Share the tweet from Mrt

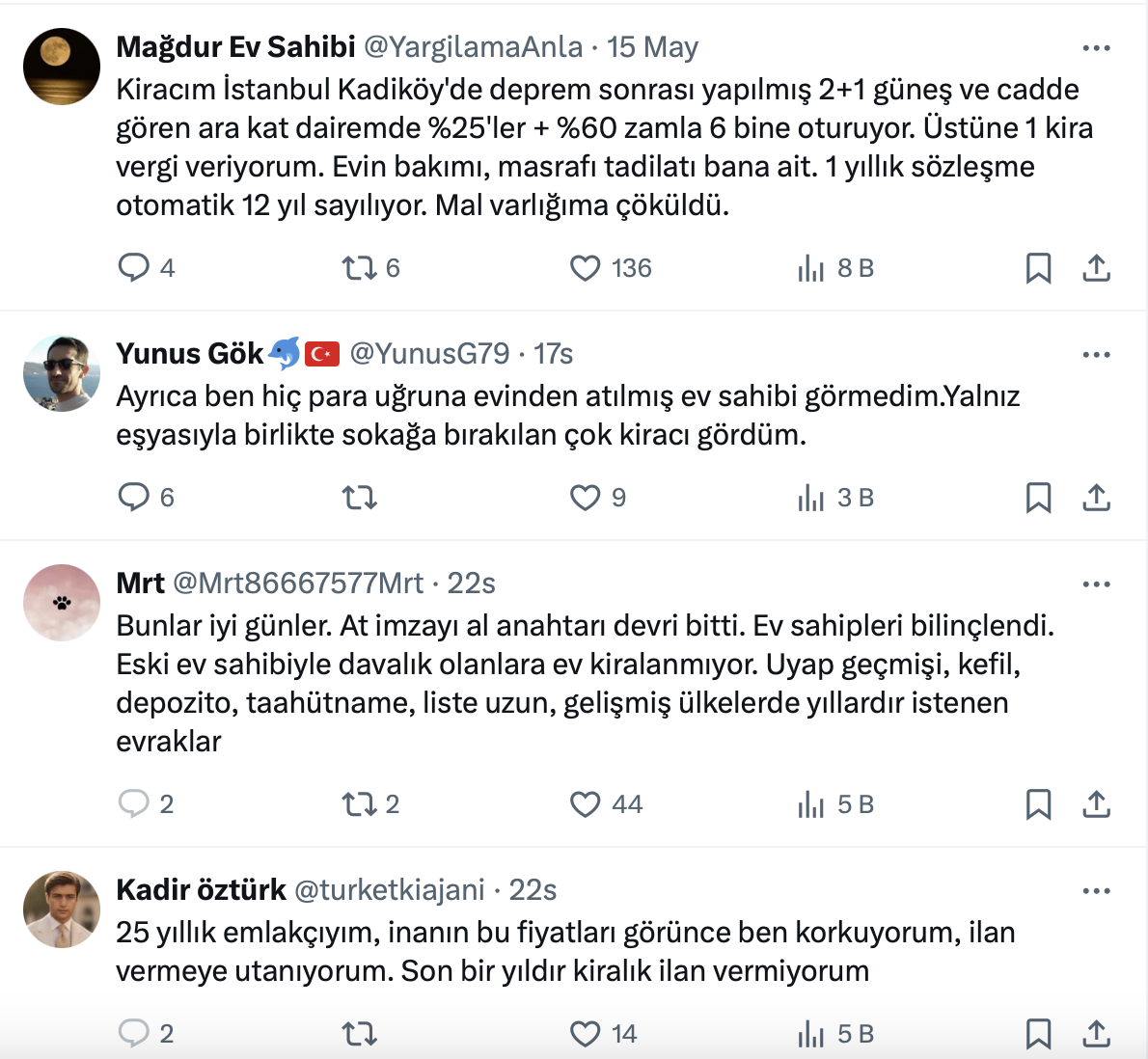coord(1096,803)
